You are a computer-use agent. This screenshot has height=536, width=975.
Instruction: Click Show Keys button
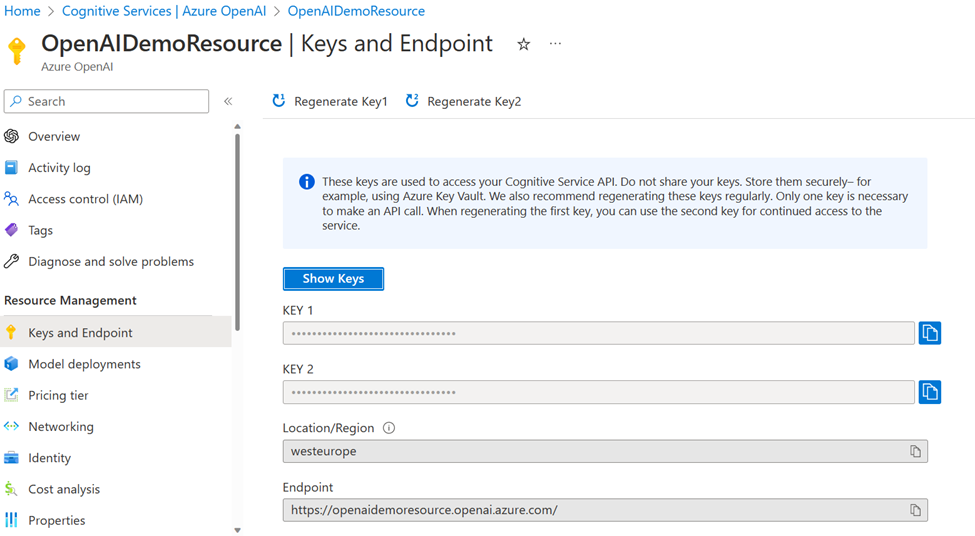[x=333, y=279]
